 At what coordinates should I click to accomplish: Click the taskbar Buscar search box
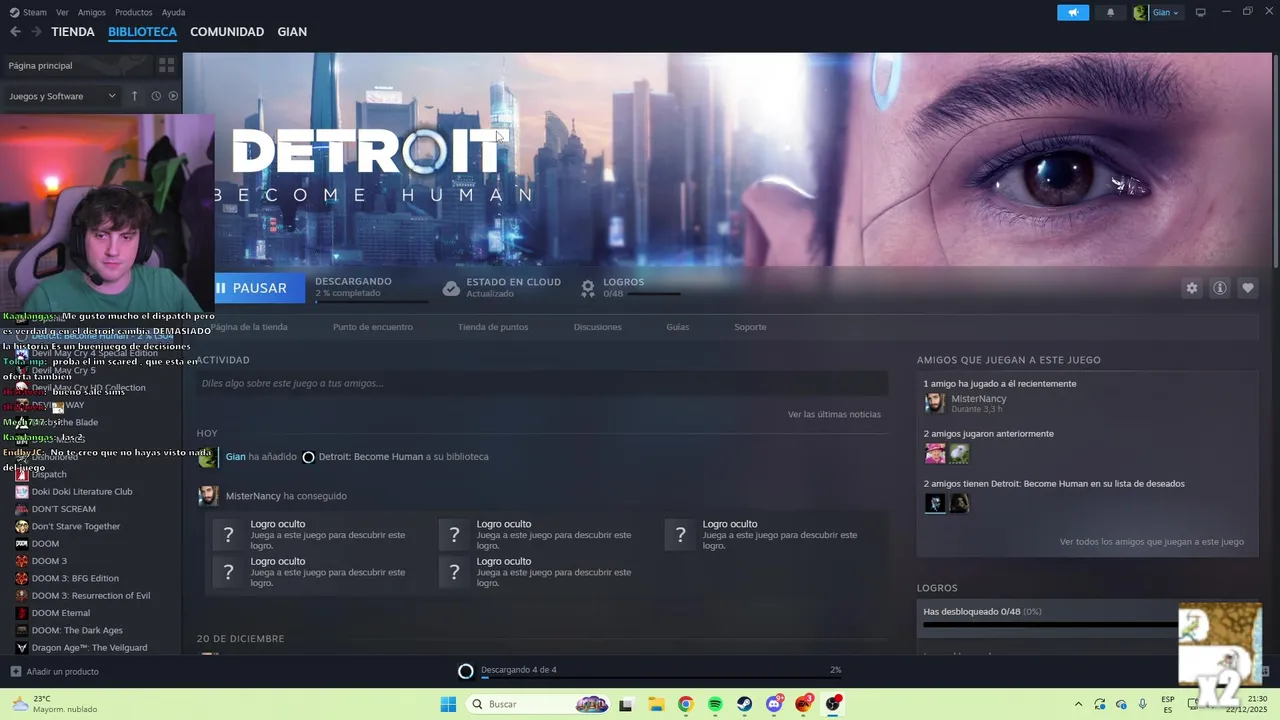pyautogui.click(x=540, y=704)
